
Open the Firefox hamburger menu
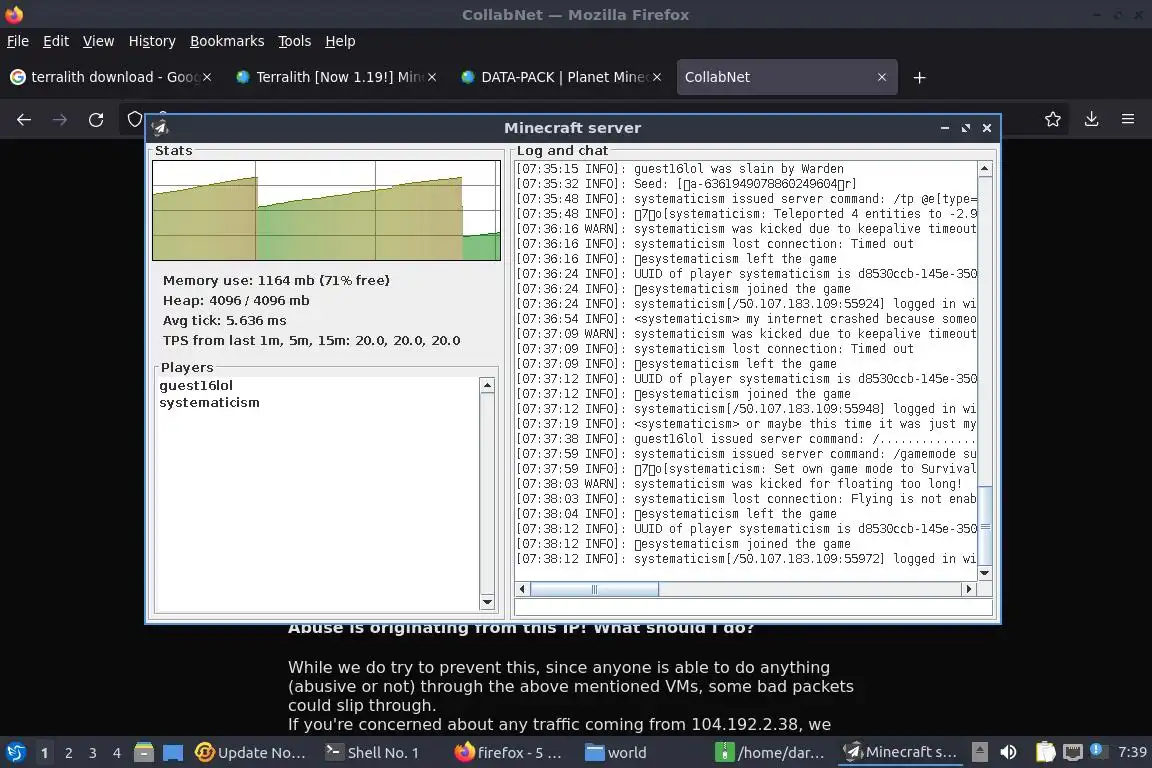pos(1128,119)
